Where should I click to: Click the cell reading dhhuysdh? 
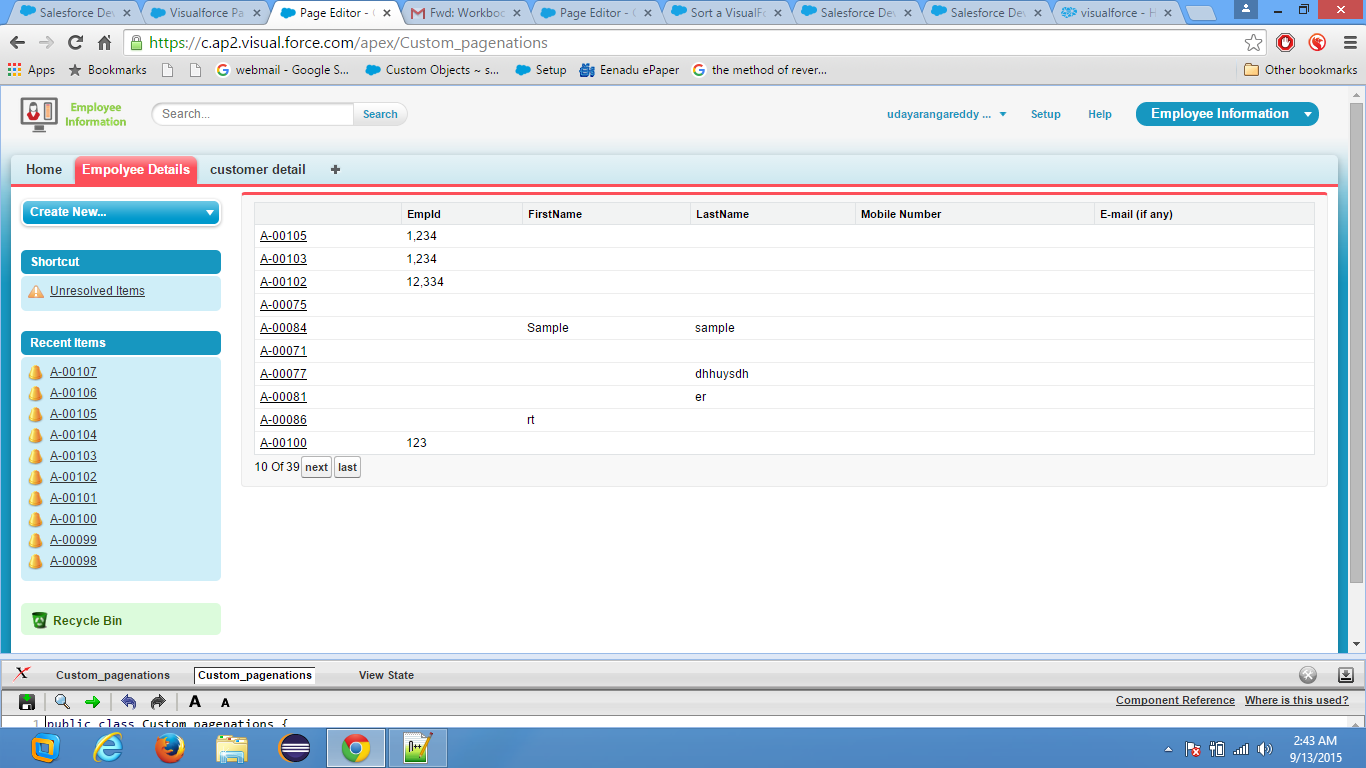point(722,374)
